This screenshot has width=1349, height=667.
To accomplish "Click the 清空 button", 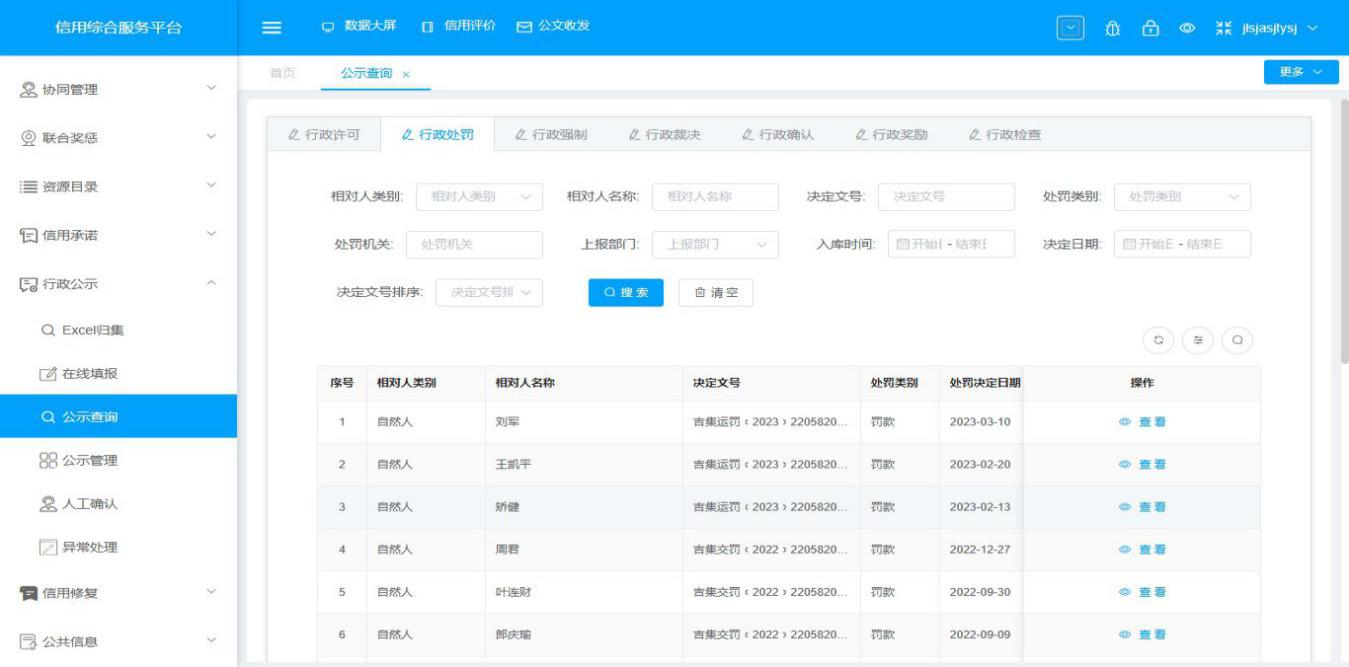I will tap(715, 293).
